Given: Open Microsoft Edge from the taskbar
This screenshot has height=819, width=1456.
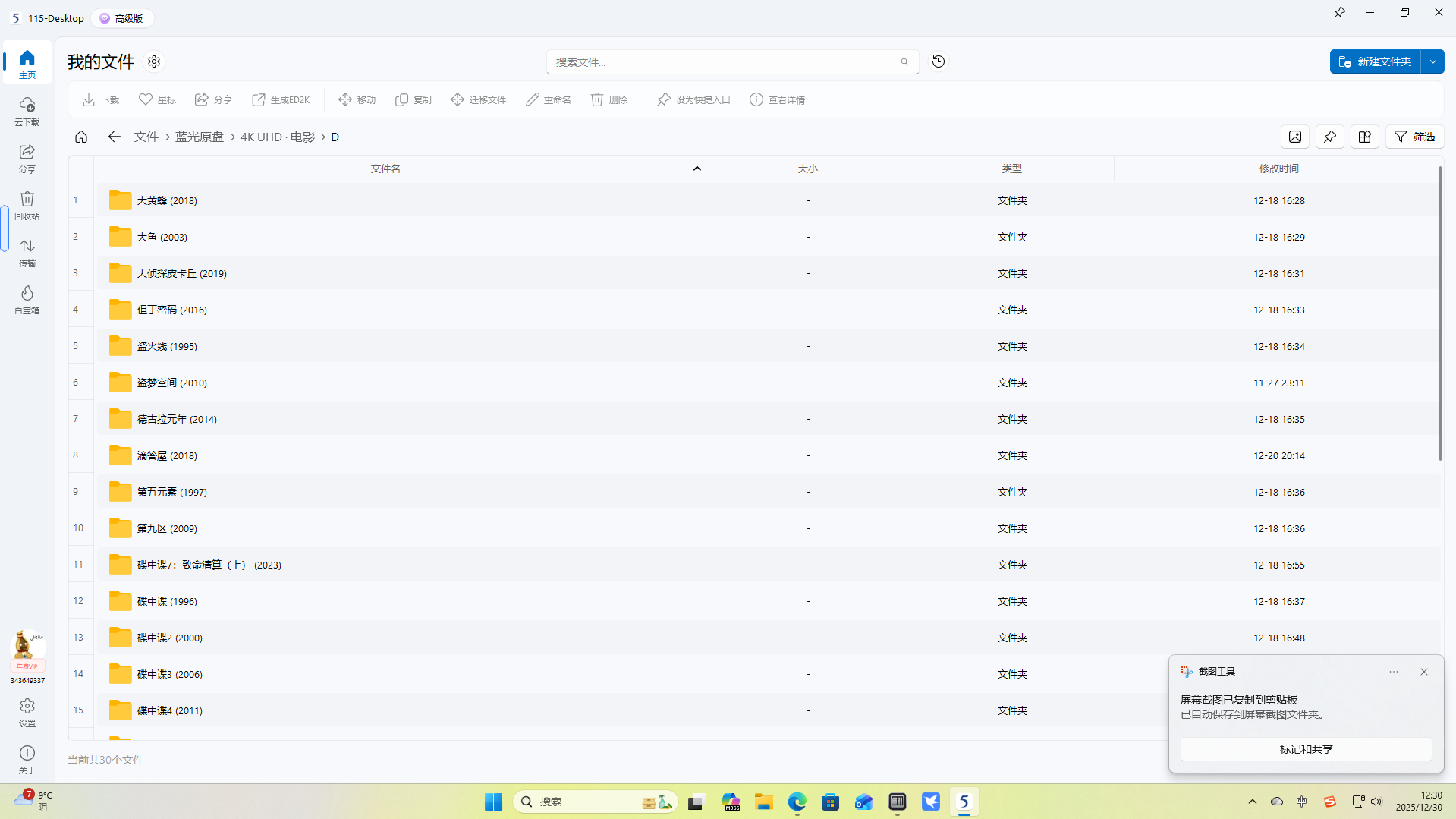Looking at the screenshot, I should click(797, 802).
